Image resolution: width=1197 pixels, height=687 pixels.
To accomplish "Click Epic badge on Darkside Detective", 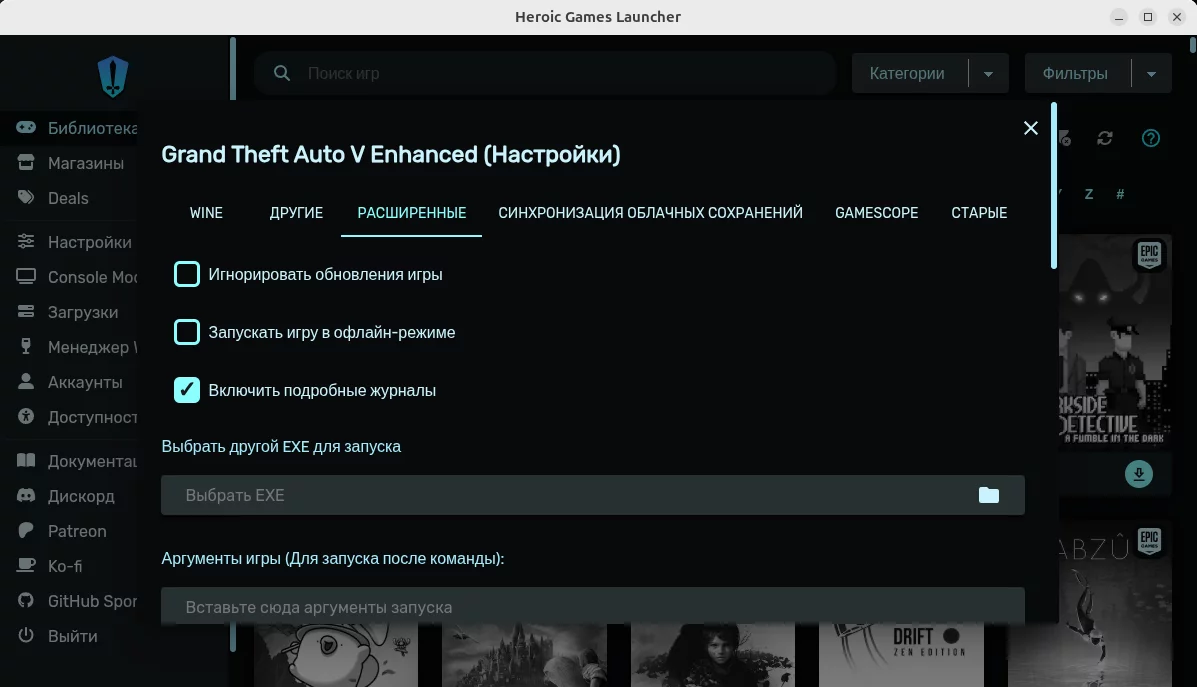I will [x=1149, y=255].
